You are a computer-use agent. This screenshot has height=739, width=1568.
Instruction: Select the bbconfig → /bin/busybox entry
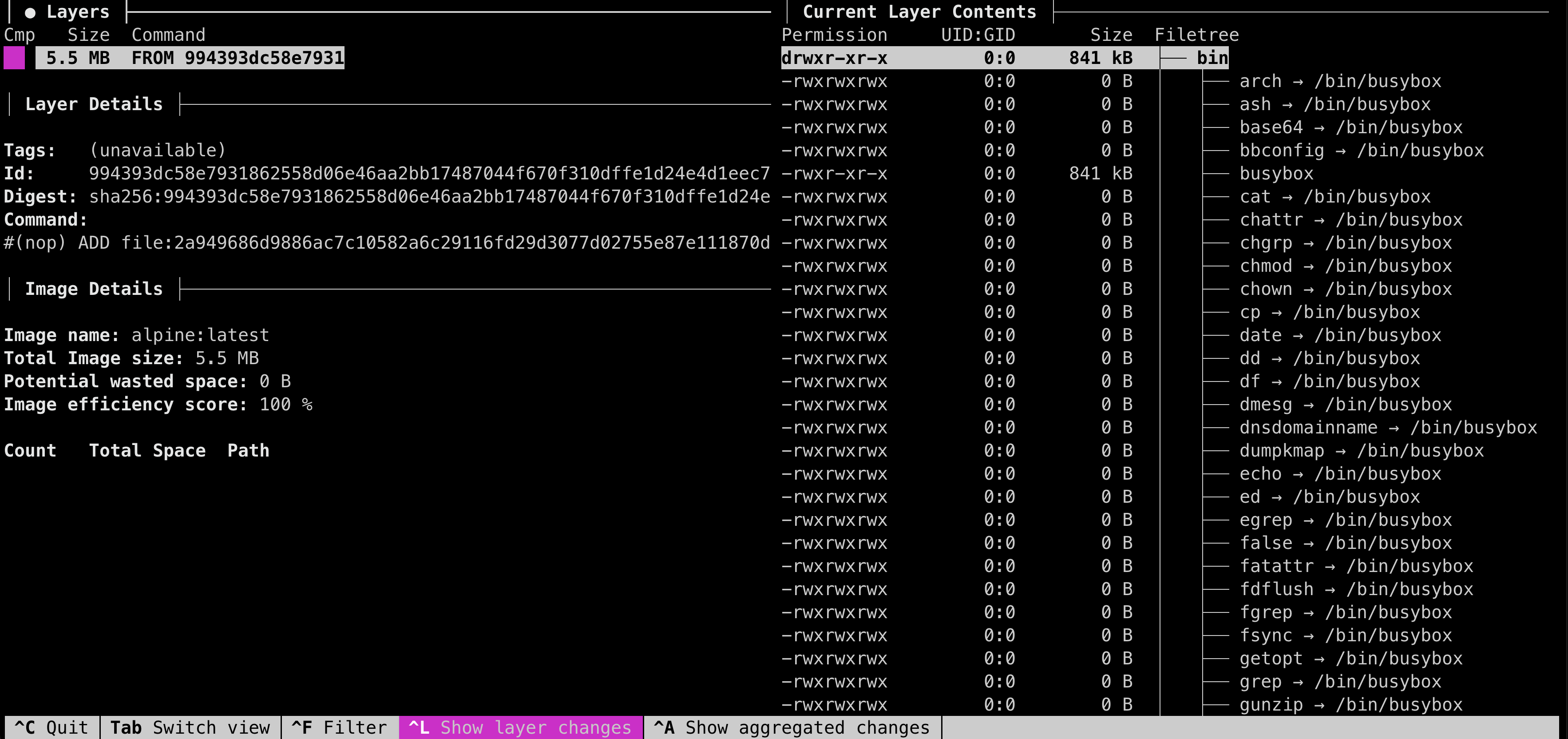coord(1362,151)
